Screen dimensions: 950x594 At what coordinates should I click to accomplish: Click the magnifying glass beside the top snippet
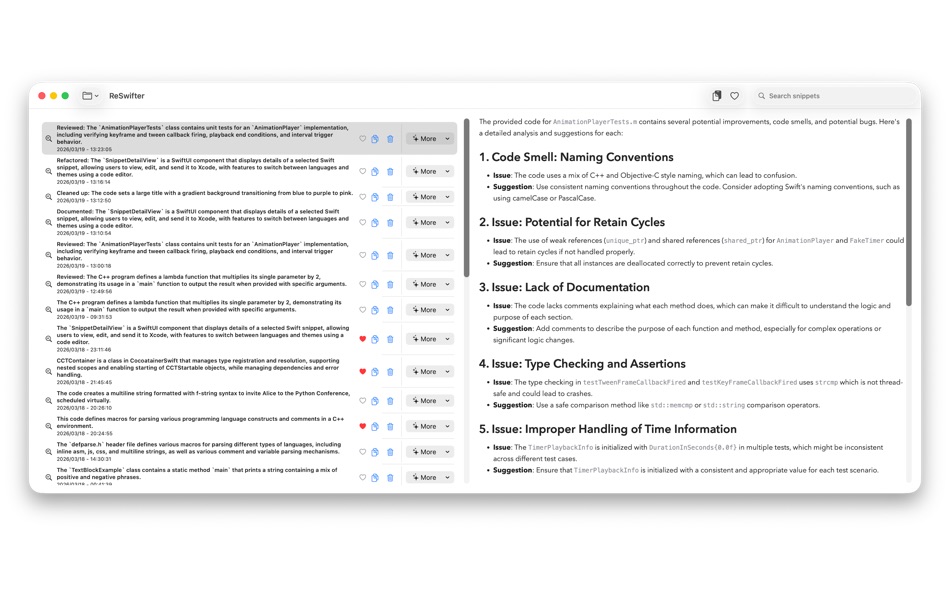49,140
